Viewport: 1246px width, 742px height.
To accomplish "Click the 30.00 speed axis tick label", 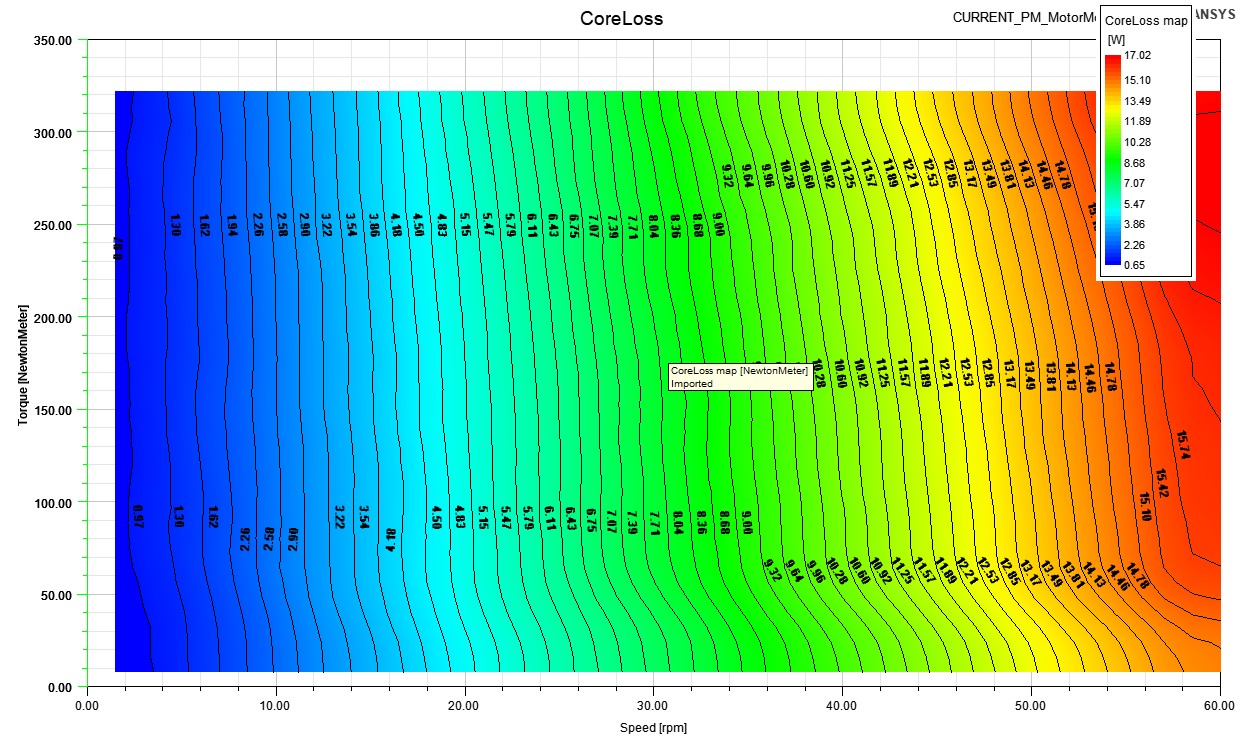I will (x=653, y=705).
